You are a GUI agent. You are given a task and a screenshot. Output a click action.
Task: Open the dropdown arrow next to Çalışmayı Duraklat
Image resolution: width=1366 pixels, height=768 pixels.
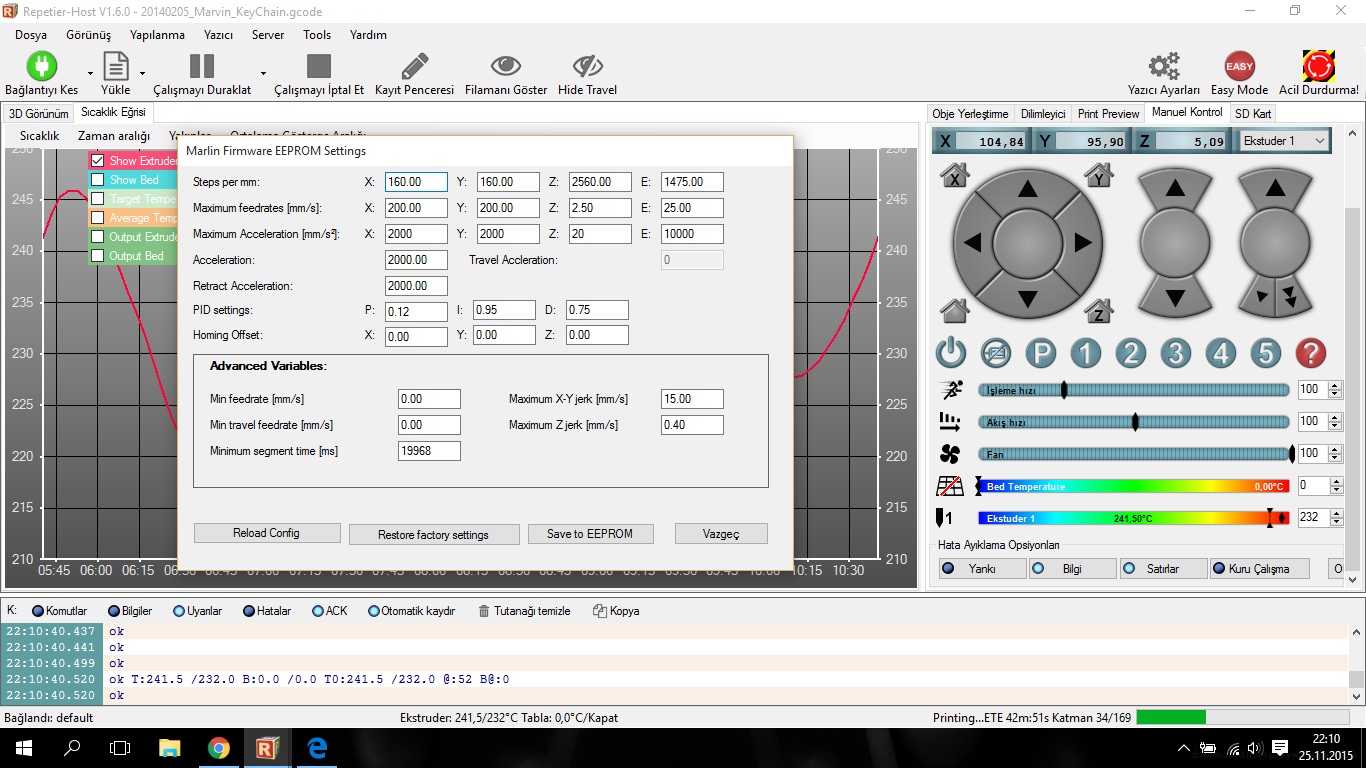263,73
